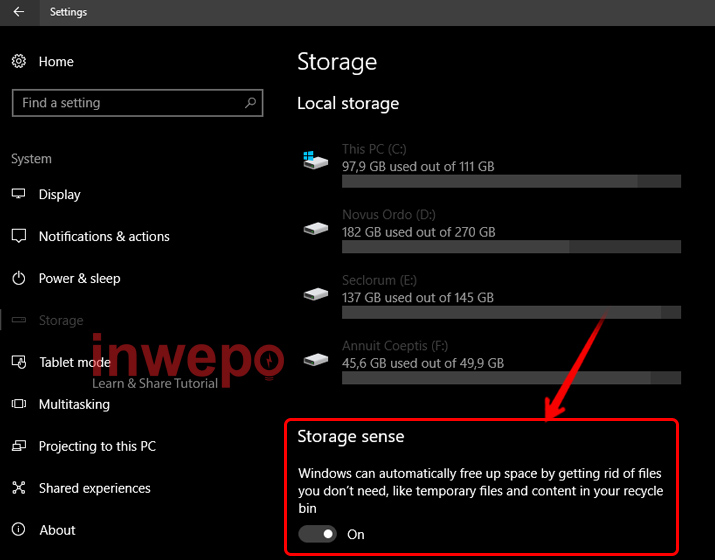
Task: Click the search magnifier icon
Action: 251,103
